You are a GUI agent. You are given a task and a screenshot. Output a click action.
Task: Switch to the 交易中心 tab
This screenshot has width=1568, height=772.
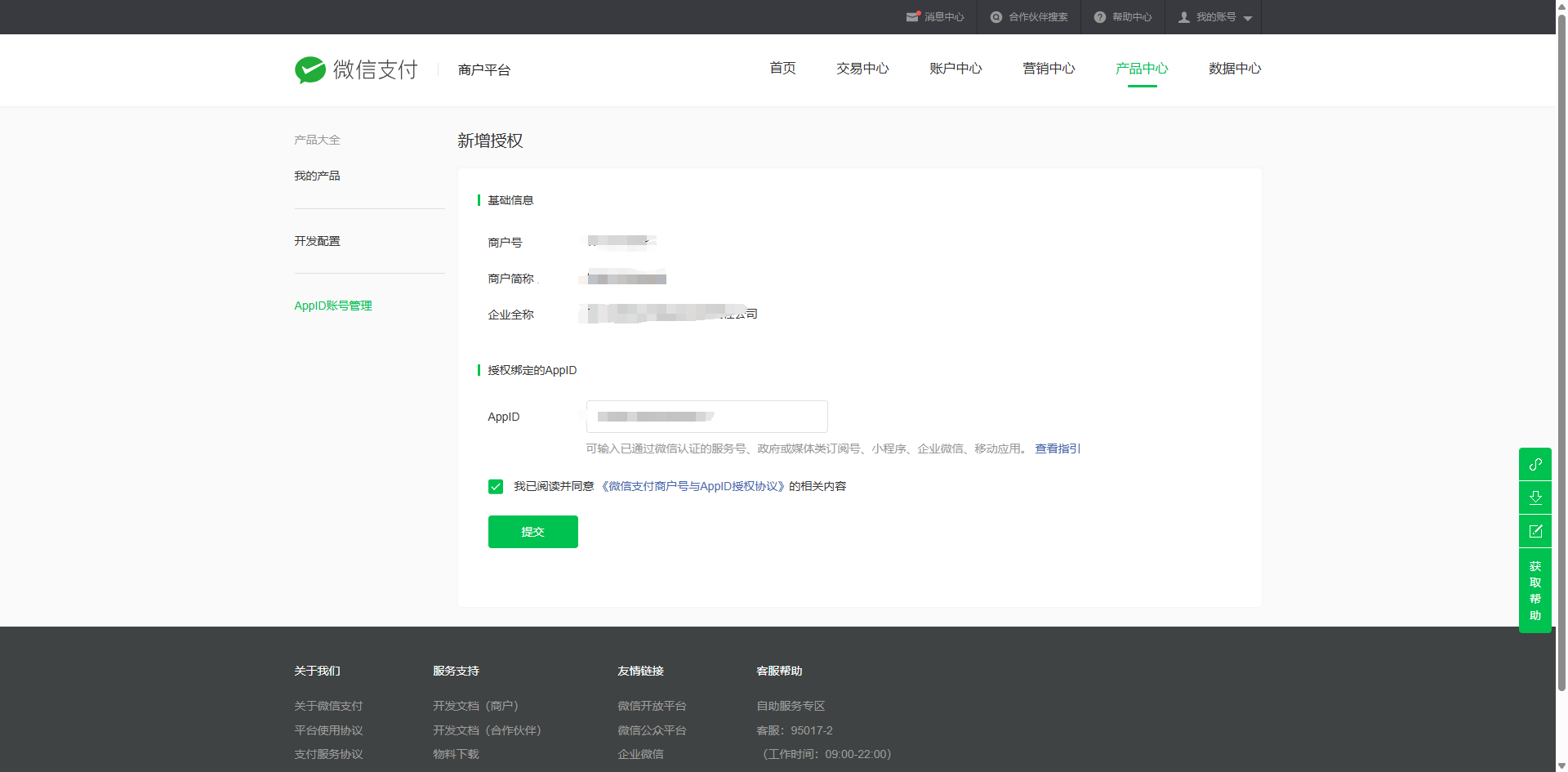pyautogui.click(x=862, y=69)
